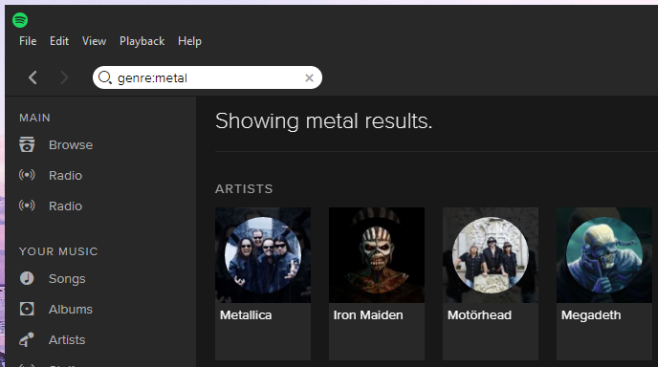Open the Playback menu
The image size is (658, 367).
(x=142, y=41)
